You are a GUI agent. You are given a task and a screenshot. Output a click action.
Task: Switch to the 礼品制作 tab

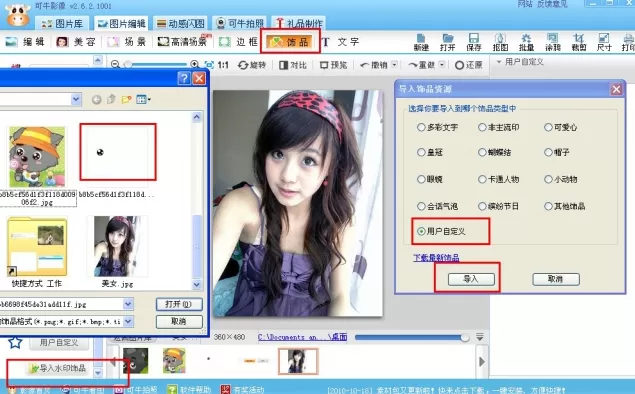pyautogui.click(x=299, y=23)
